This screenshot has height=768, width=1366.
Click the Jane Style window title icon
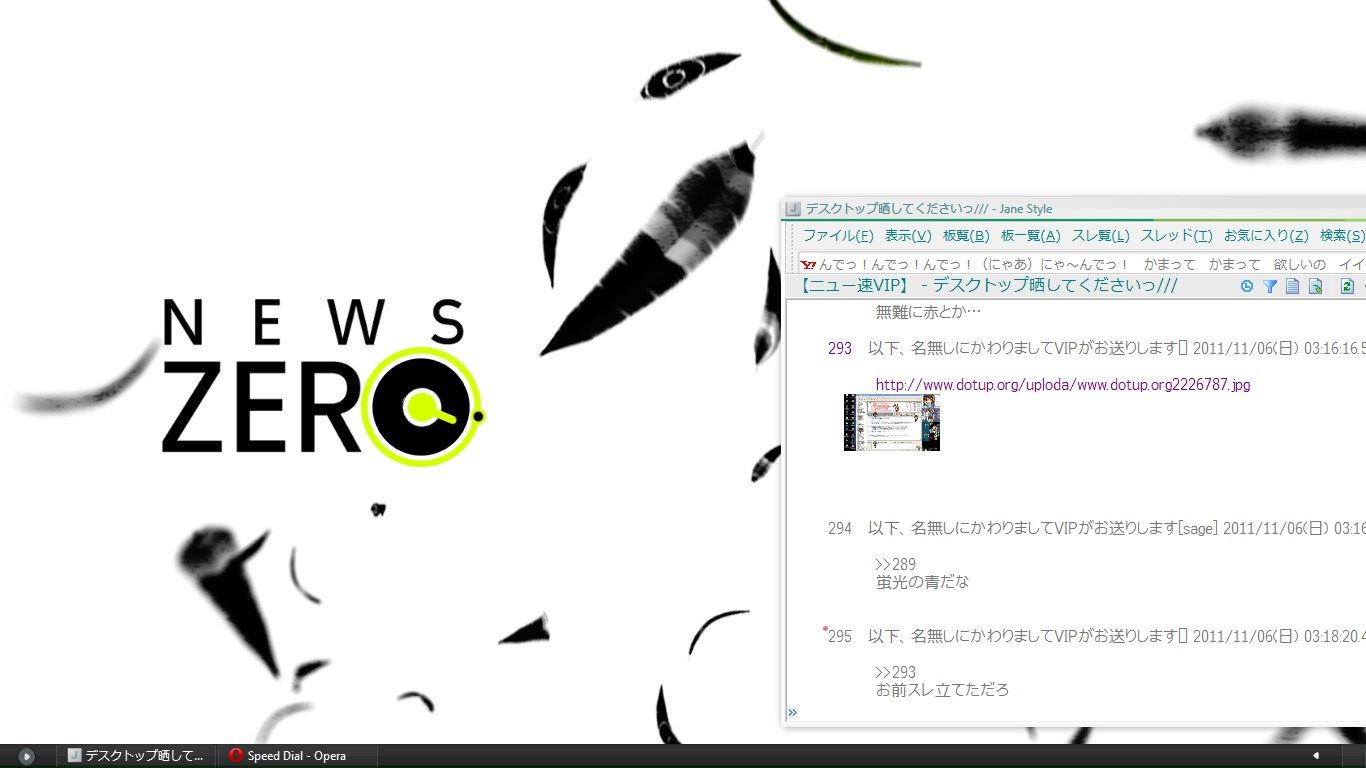[793, 209]
